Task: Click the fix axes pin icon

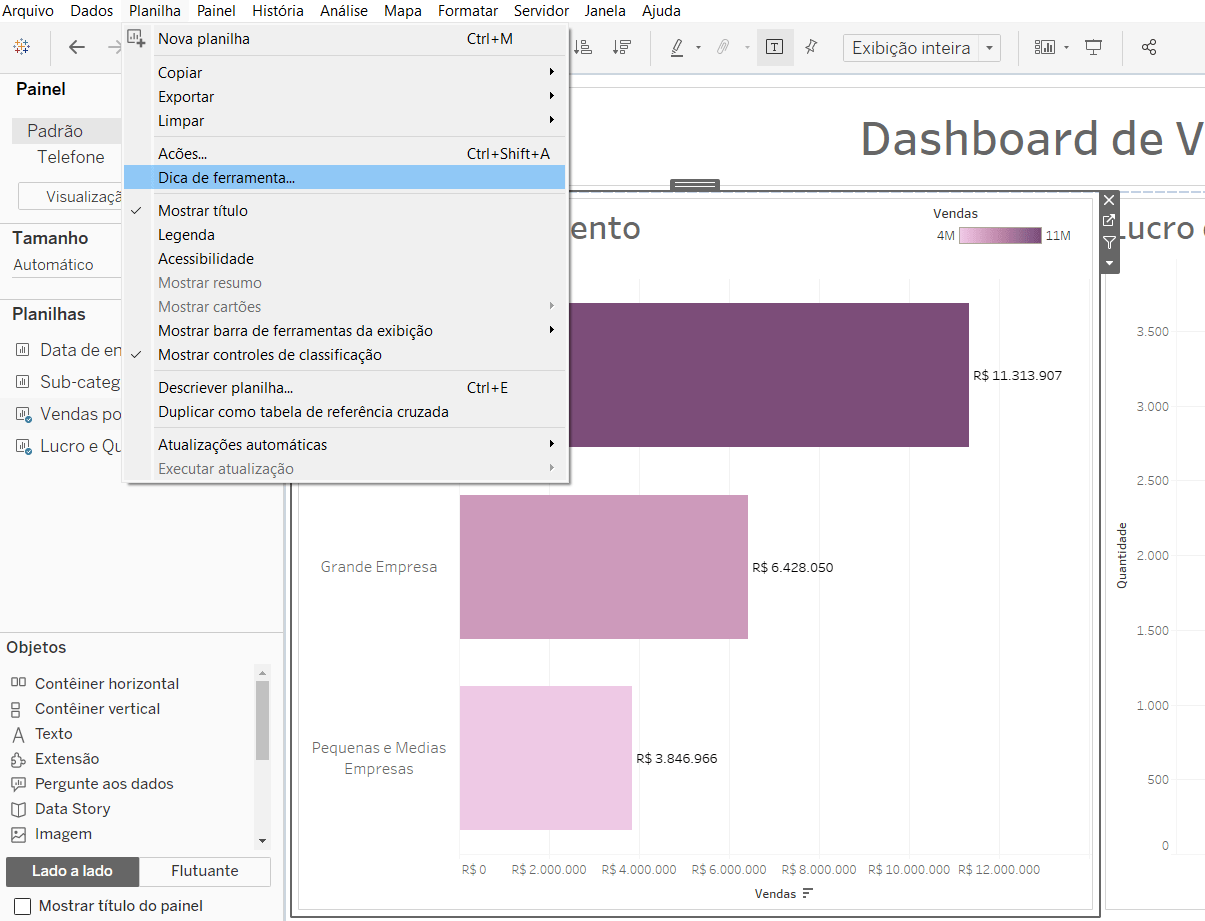Action: pos(811,46)
